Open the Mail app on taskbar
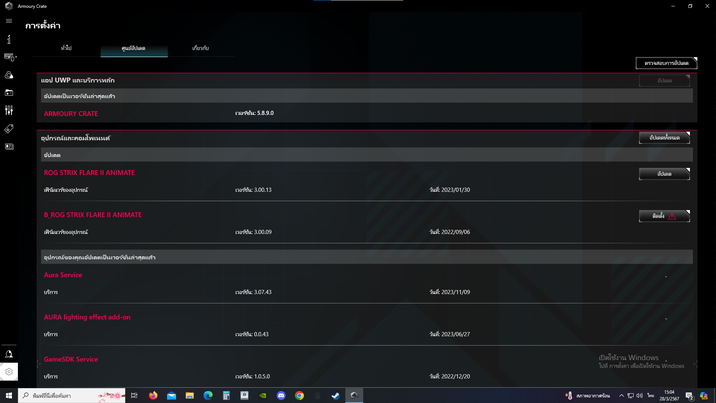Image resolution: width=716 pixels, height=403 pixels. [x=171, y=396]
